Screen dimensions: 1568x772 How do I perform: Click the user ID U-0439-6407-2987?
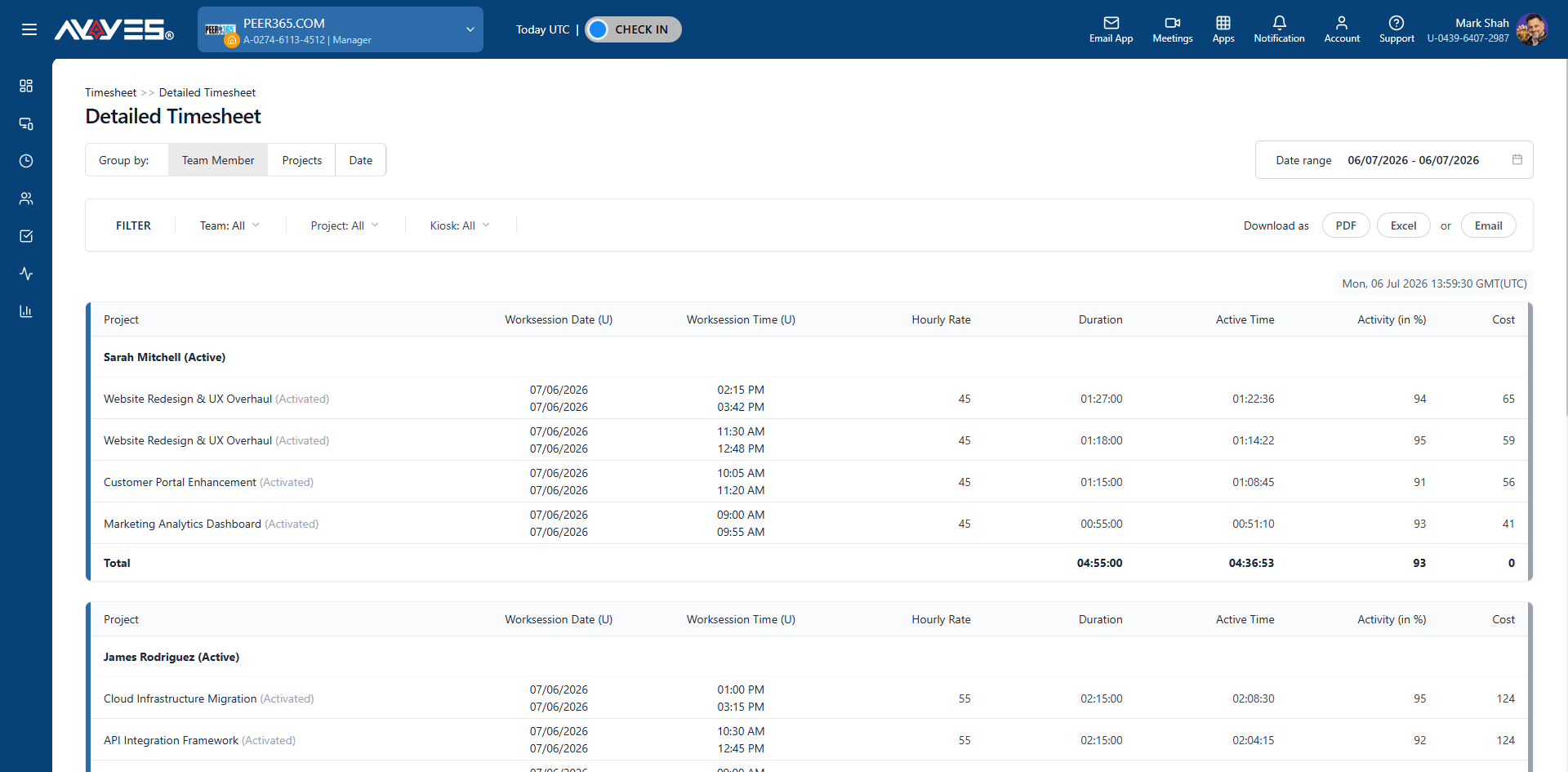1468,38
